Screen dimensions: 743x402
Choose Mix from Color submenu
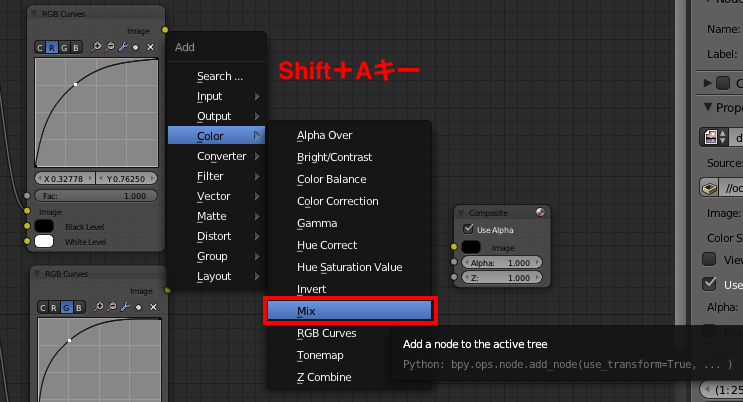click(x=350, y=311)
